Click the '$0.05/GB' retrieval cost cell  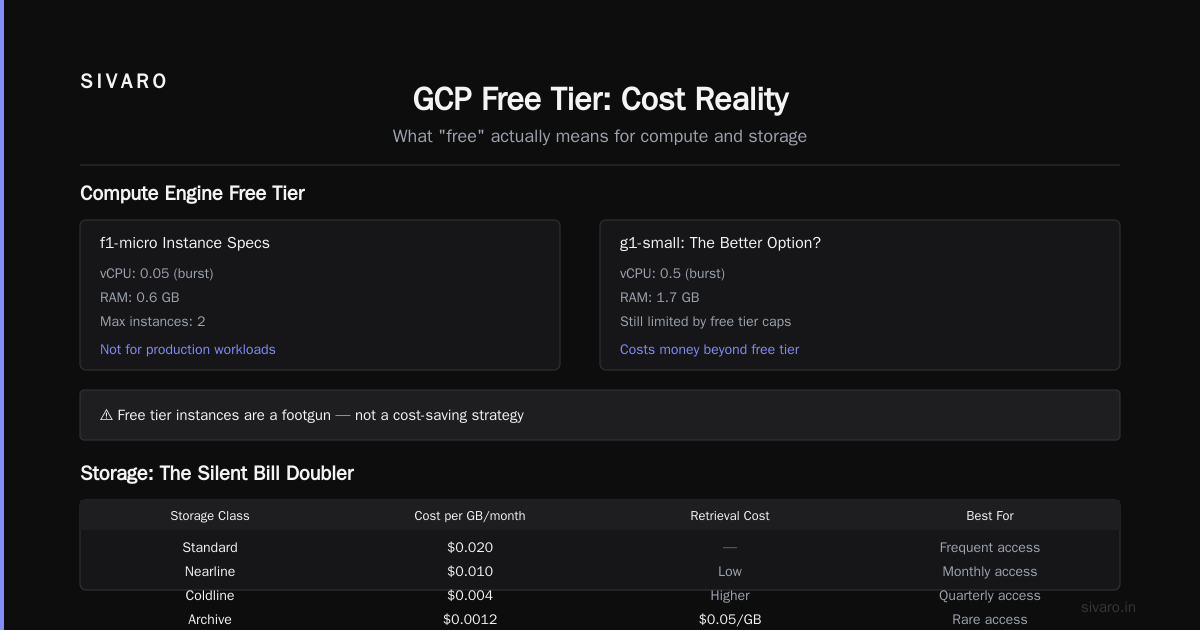tap(730, 620)
